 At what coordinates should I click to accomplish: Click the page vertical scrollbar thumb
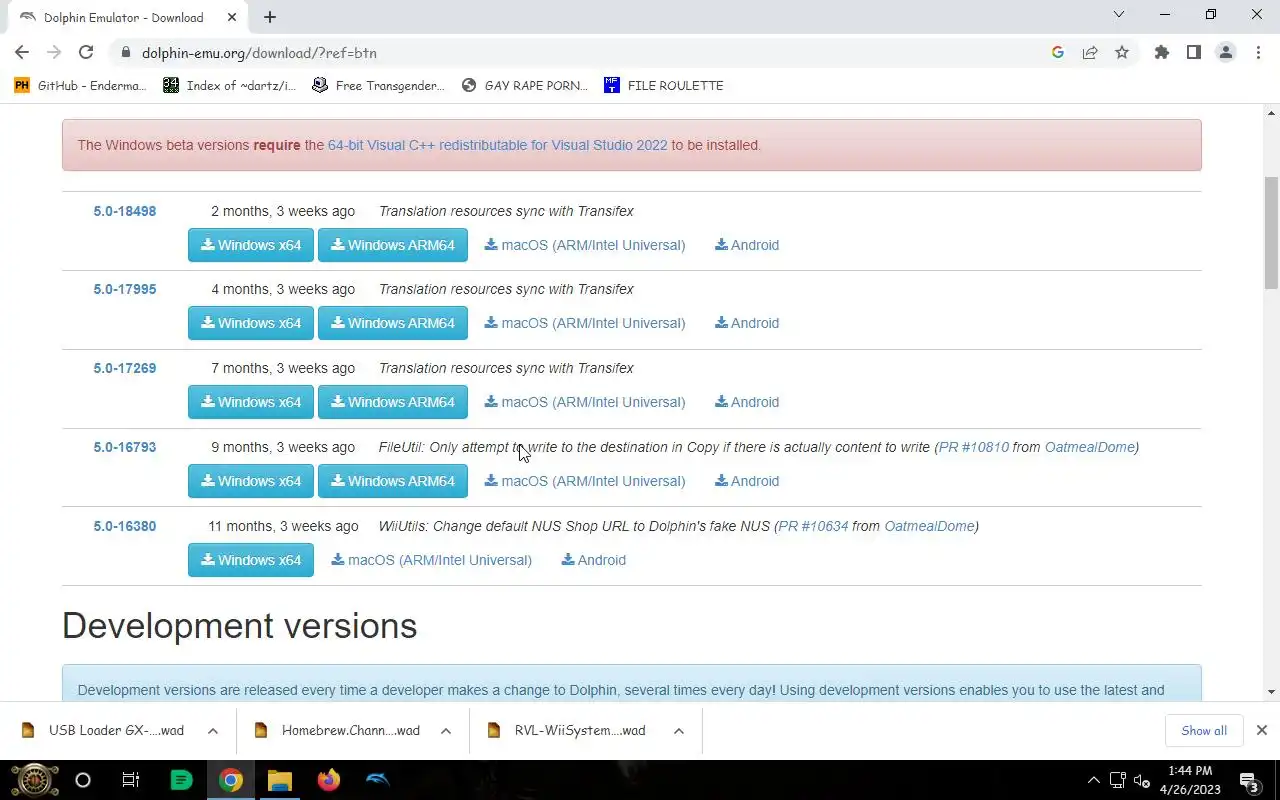click(x=1271, y=232)
